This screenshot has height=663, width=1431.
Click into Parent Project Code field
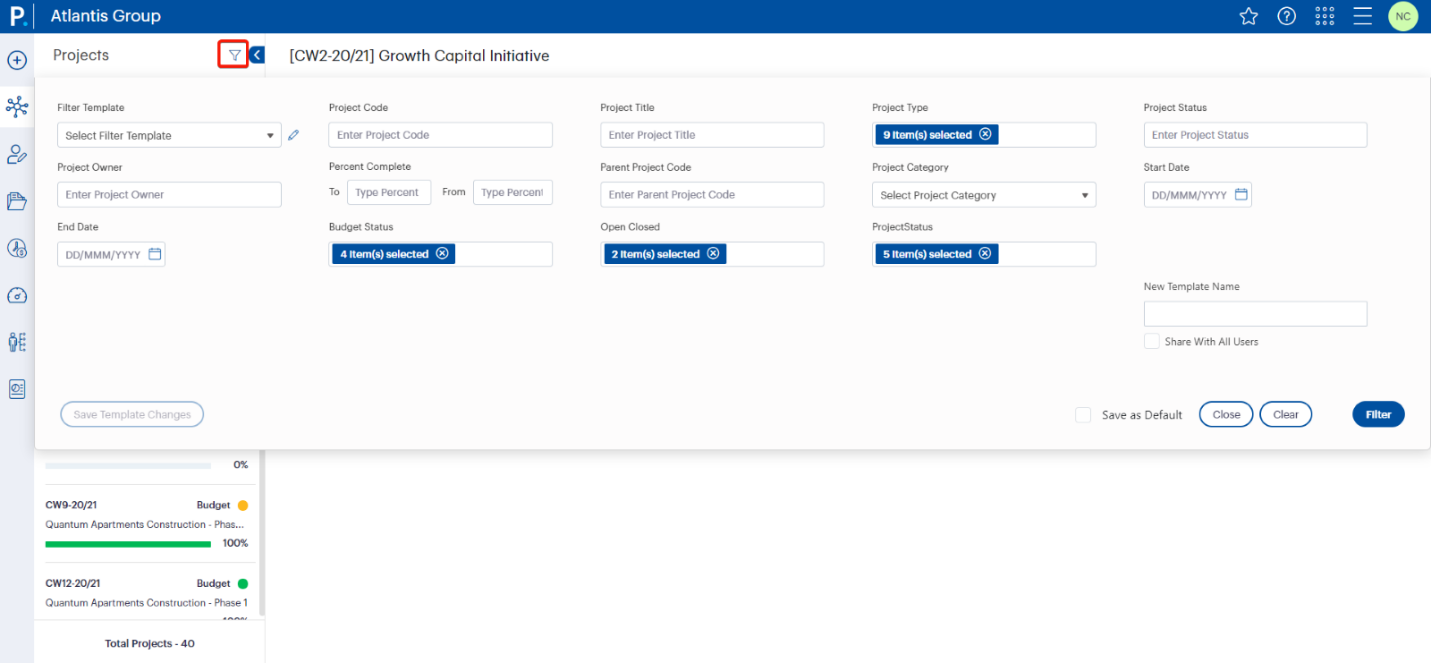[712, 195]
